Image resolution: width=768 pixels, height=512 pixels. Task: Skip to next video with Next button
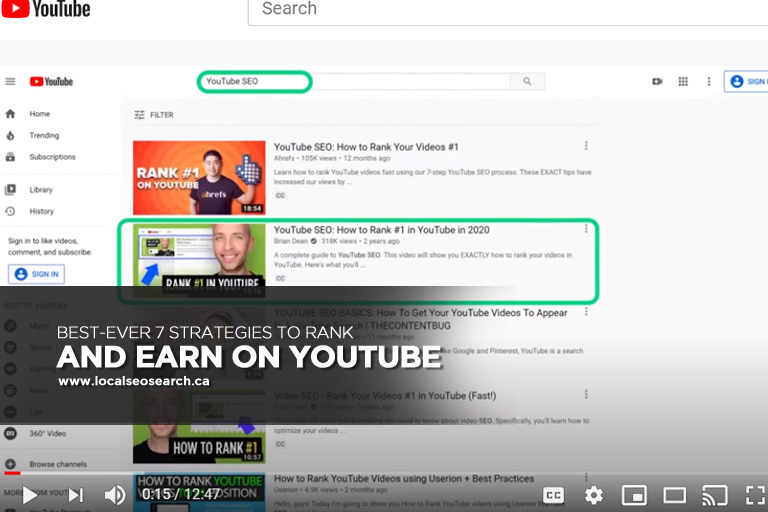point(75,495)
